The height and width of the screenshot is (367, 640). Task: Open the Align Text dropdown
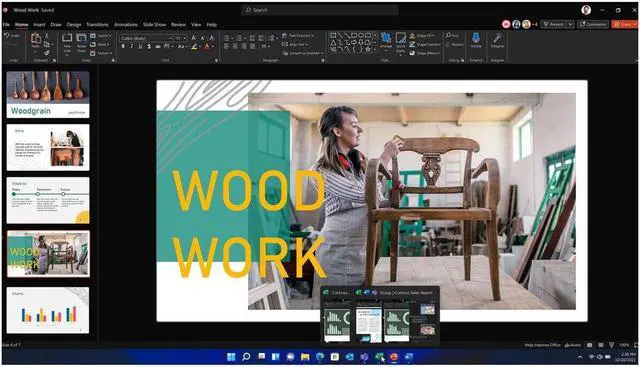pos(294,44)
